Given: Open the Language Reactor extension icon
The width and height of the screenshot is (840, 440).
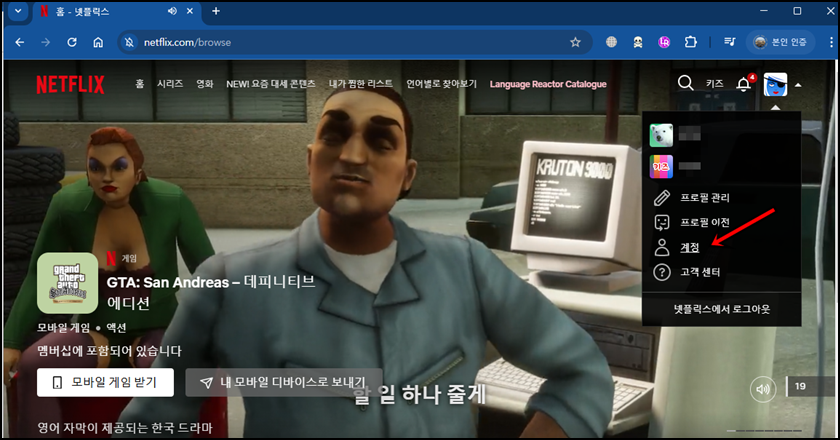Looking at the screenshot, I should point(664,42).
